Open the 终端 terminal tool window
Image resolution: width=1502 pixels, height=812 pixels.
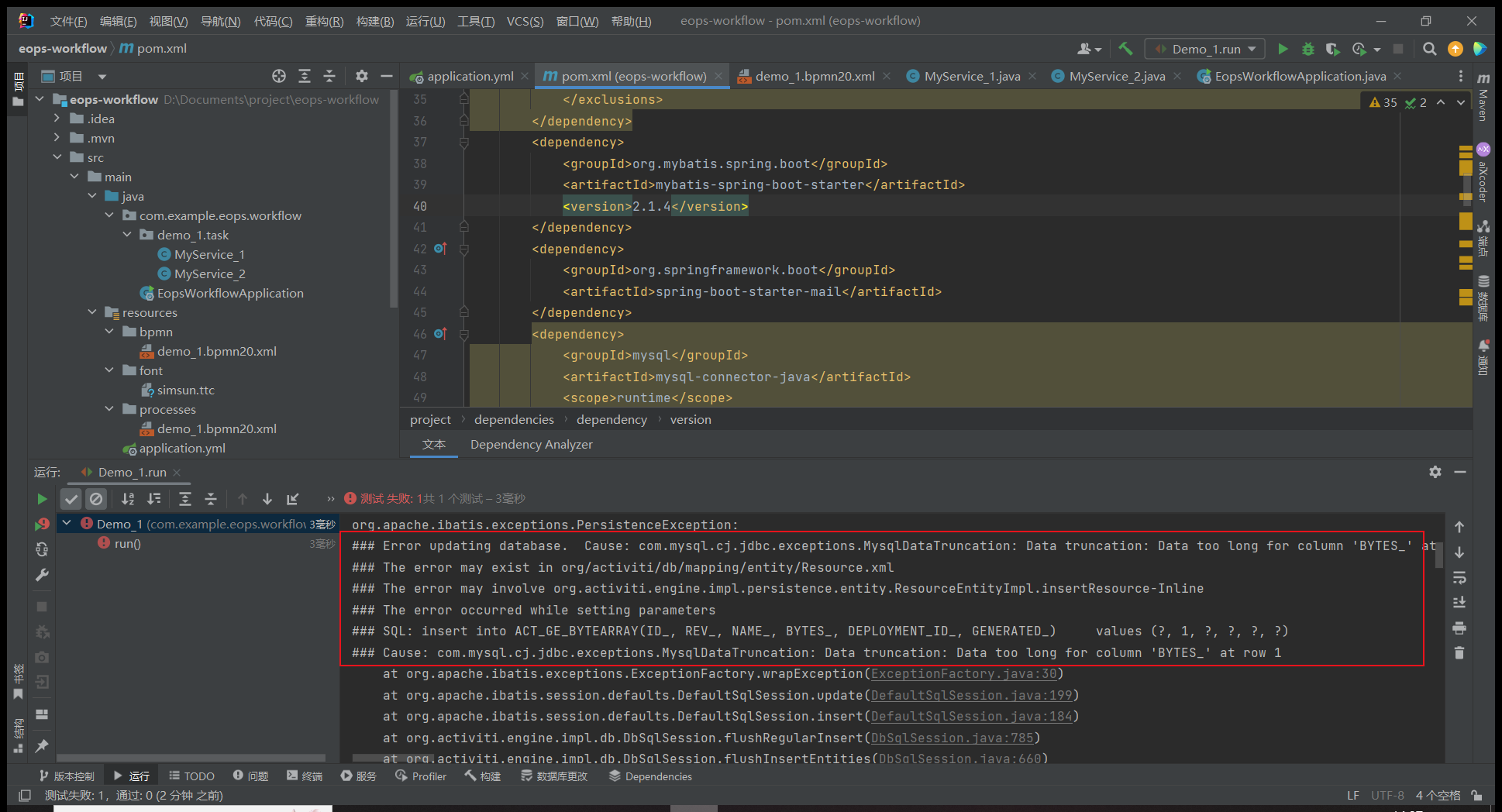305,776
